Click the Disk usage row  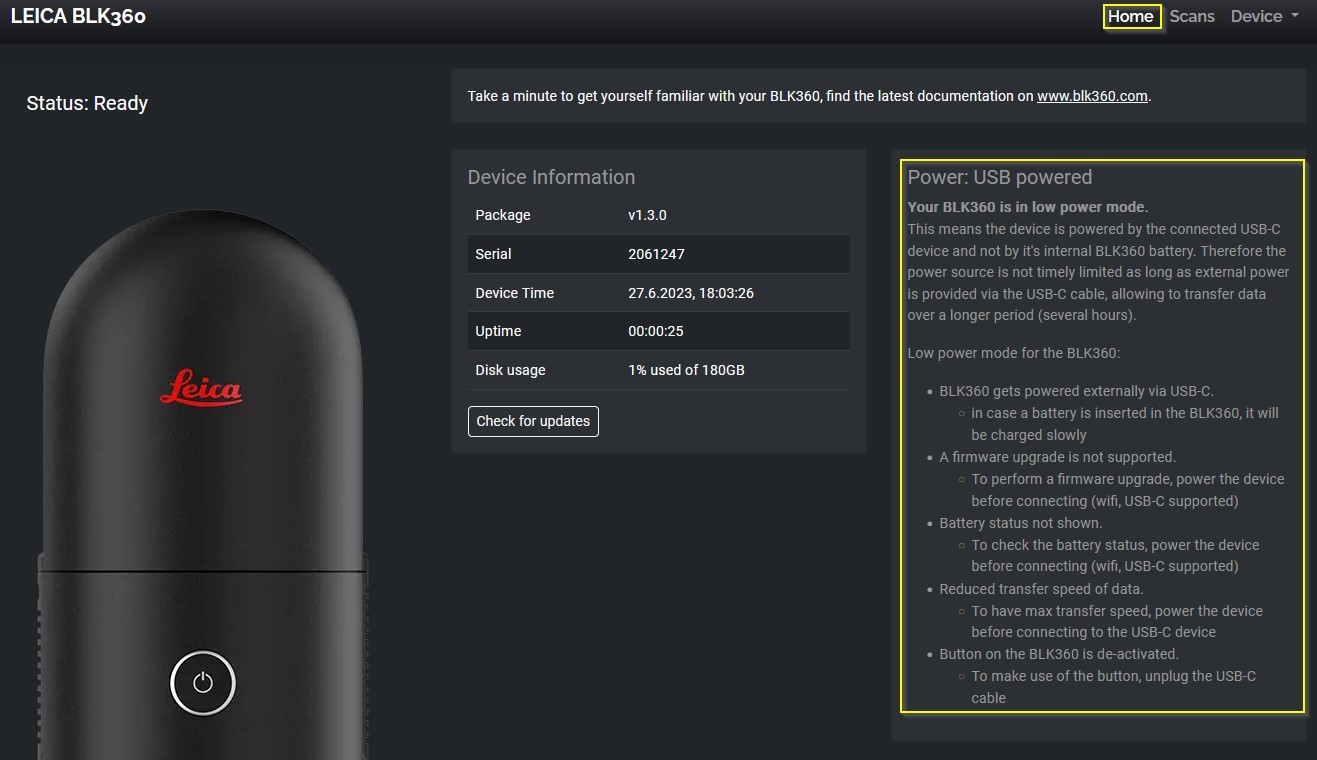coord(659,370)
